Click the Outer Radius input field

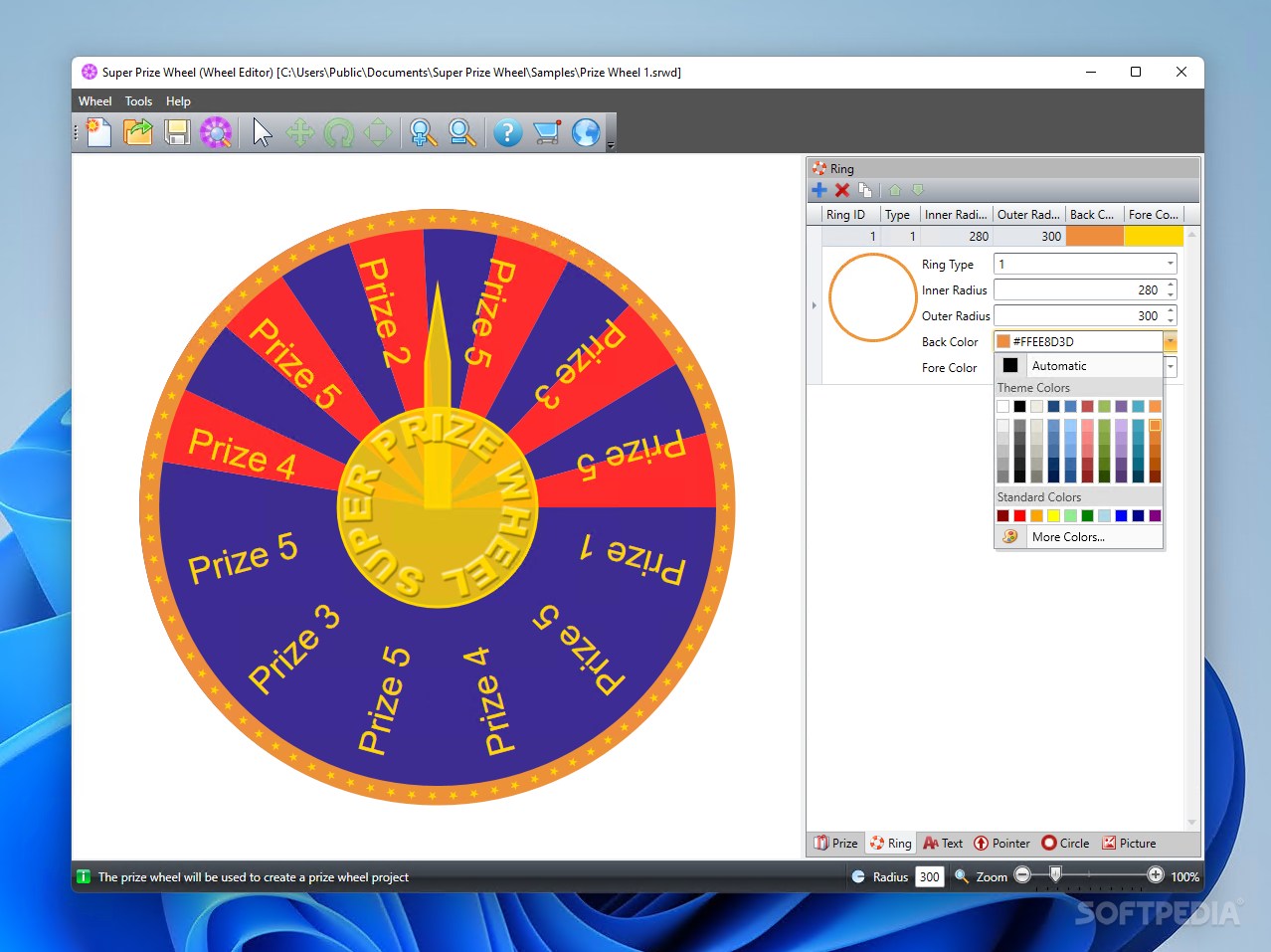pyautogui.click(x=1078, y=316)
